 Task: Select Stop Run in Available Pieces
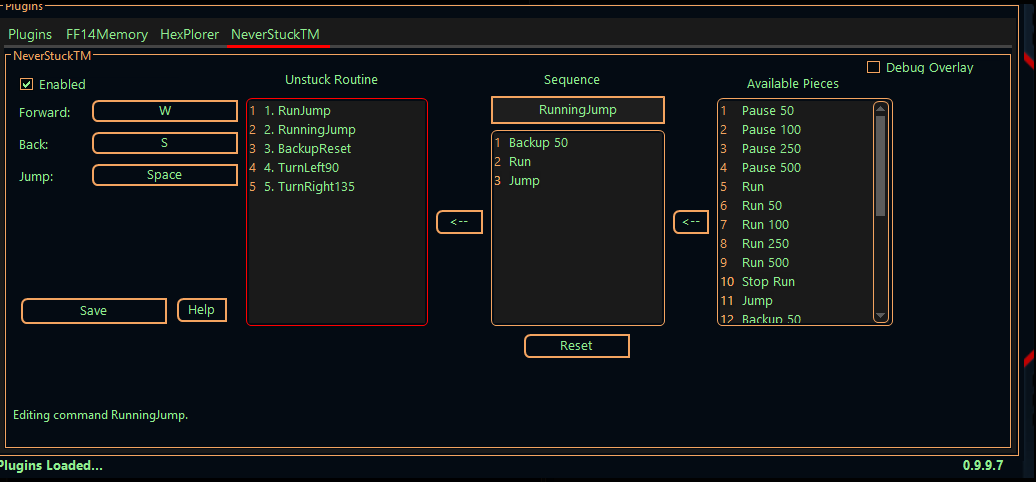pyautogui.click(x=768, y=282)
